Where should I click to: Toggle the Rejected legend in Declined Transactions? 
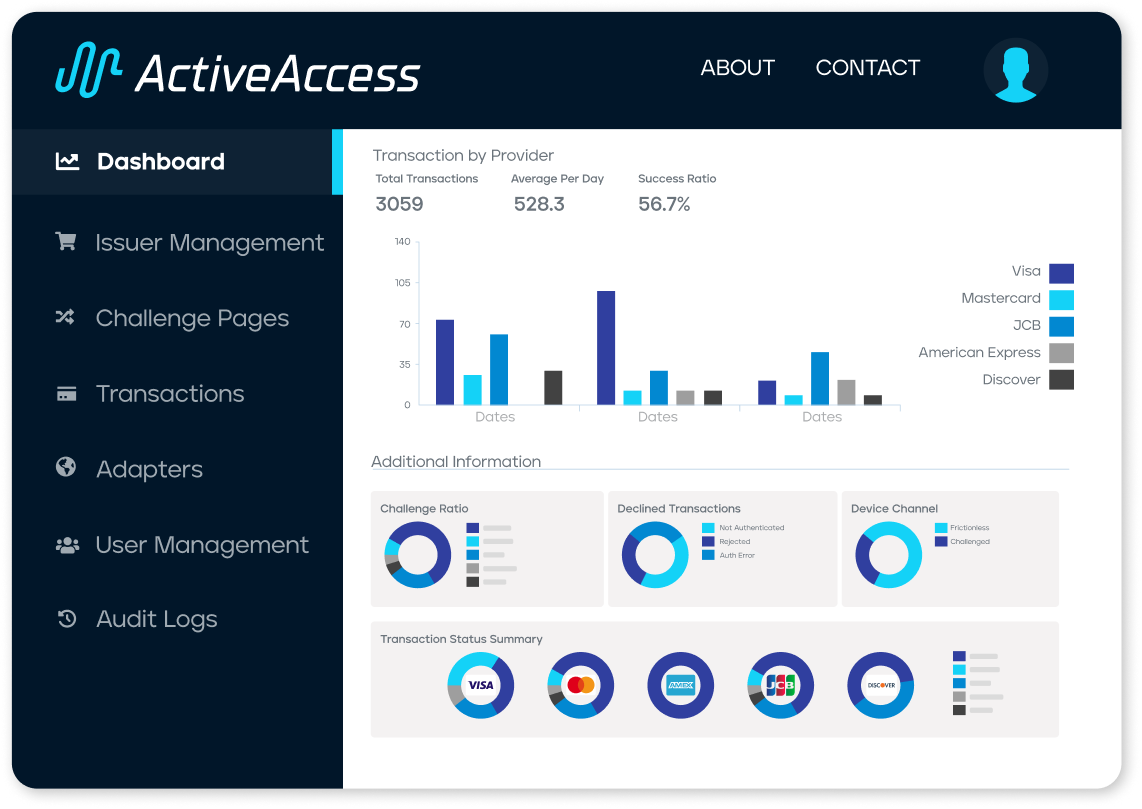(726, 541)
